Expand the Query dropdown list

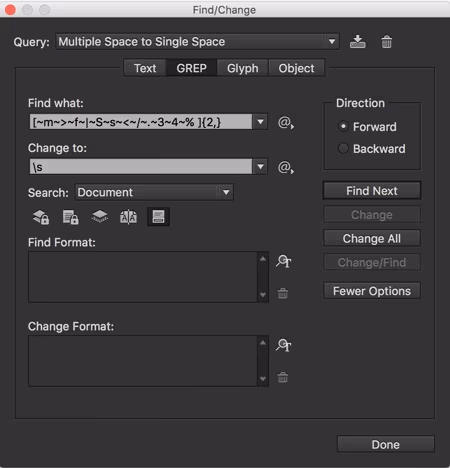point(332,42)
